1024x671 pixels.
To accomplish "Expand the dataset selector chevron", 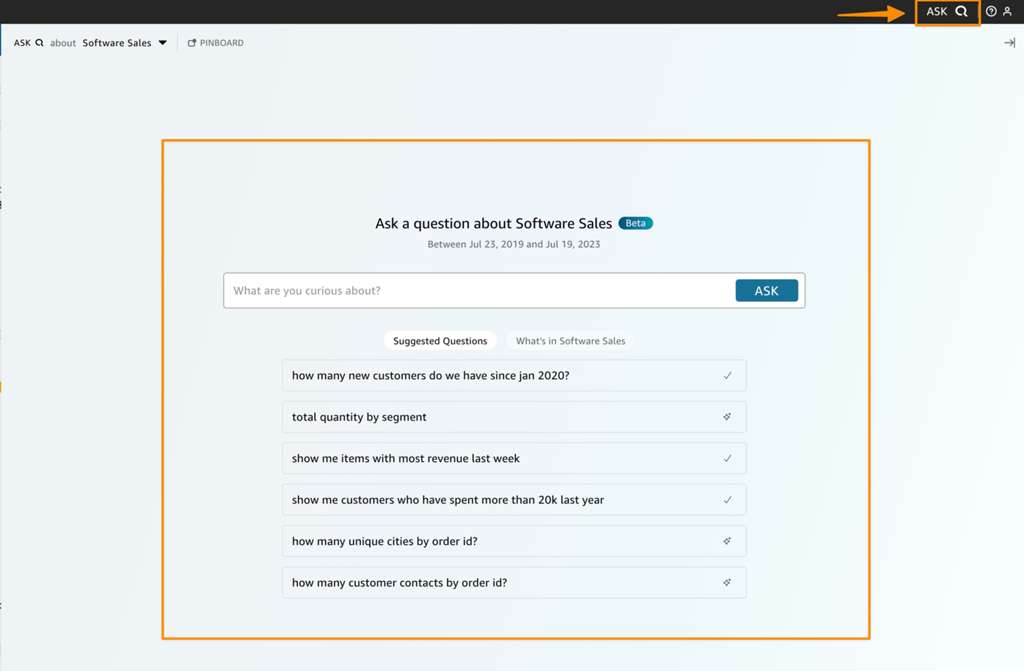I will pyautogui.click(x=163, y=43).
